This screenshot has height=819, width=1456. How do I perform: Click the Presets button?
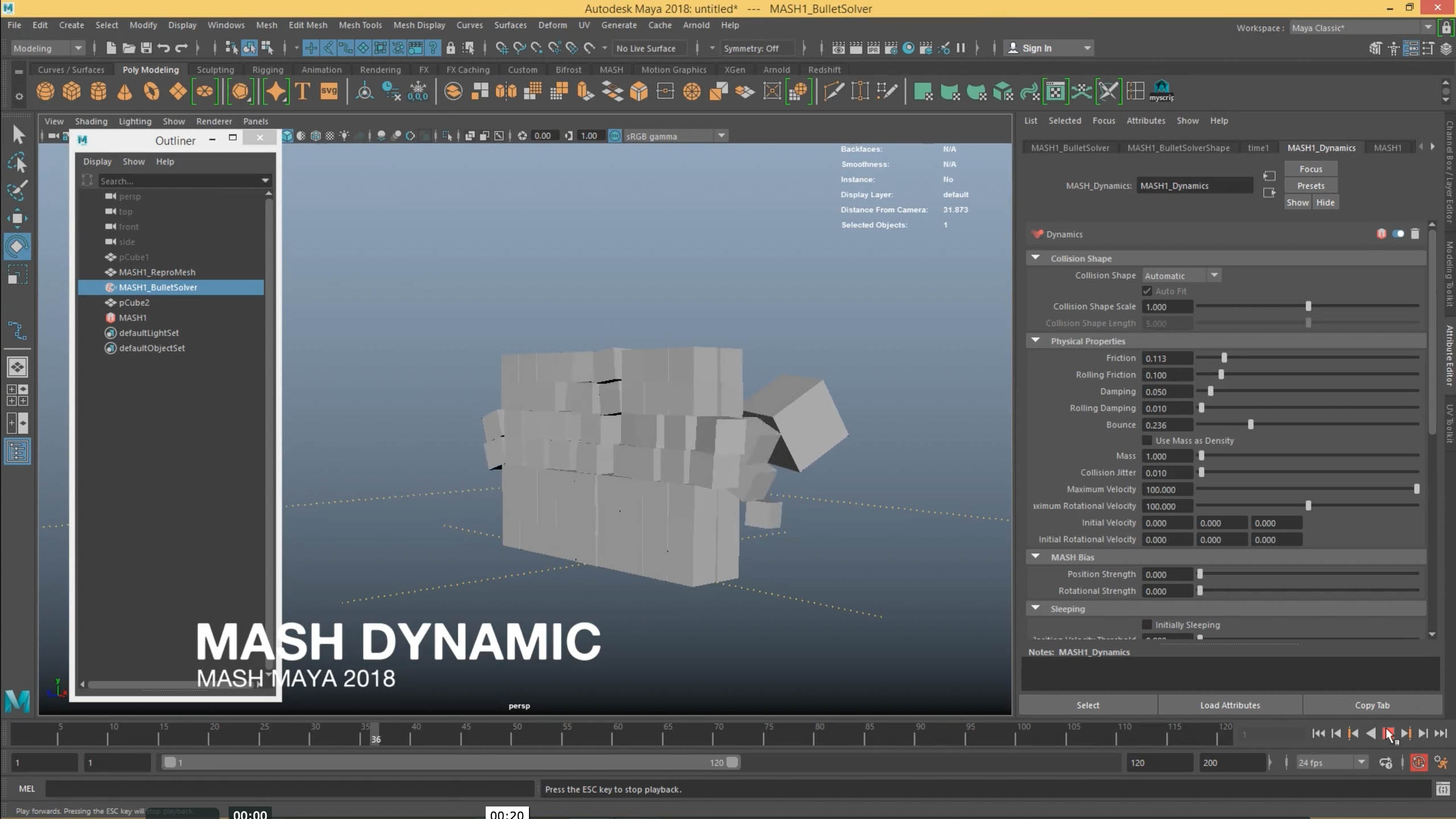click(1310, 185)
